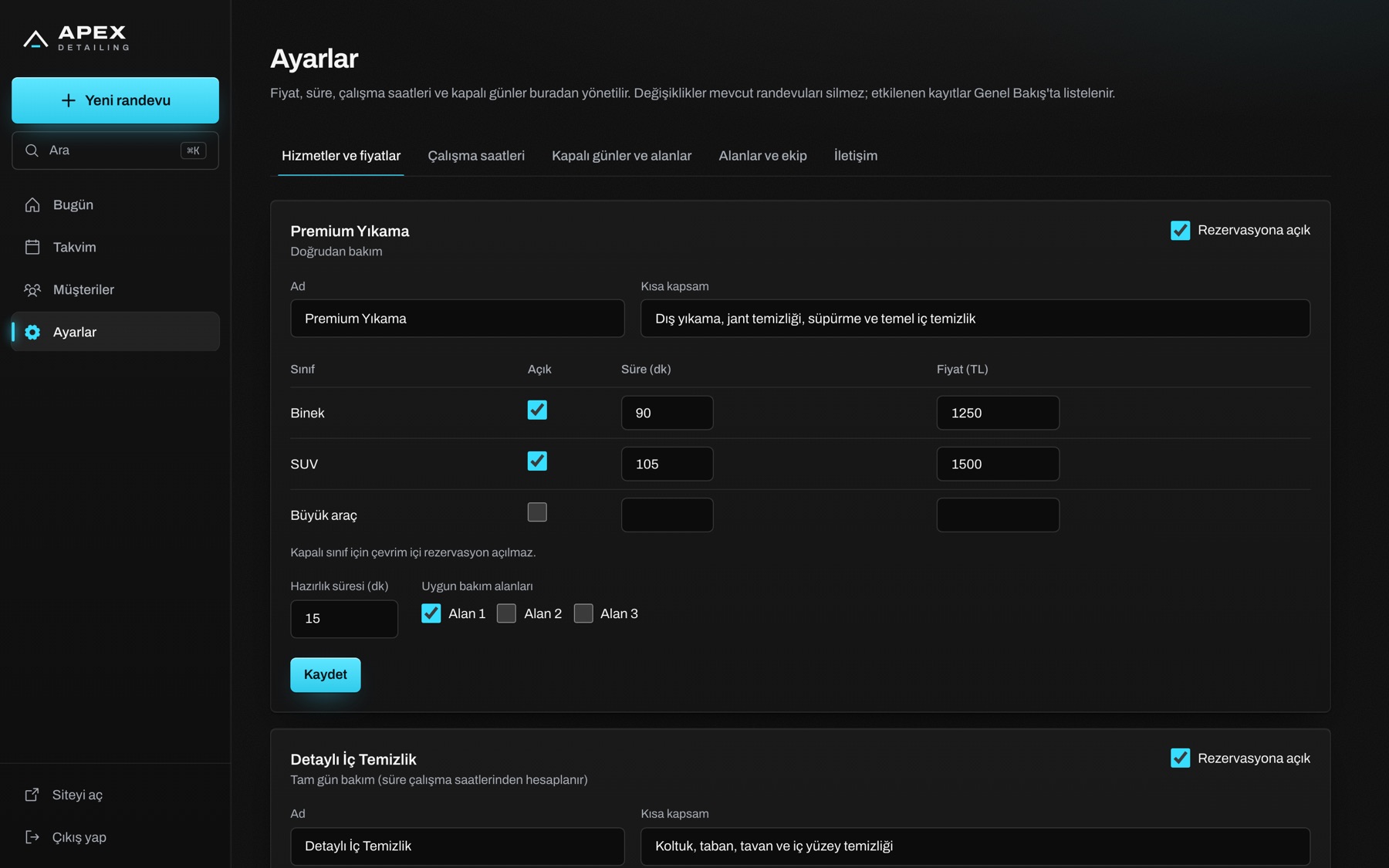Open the Çalışma saatleri tab
1389x868 pixels.
476,156
